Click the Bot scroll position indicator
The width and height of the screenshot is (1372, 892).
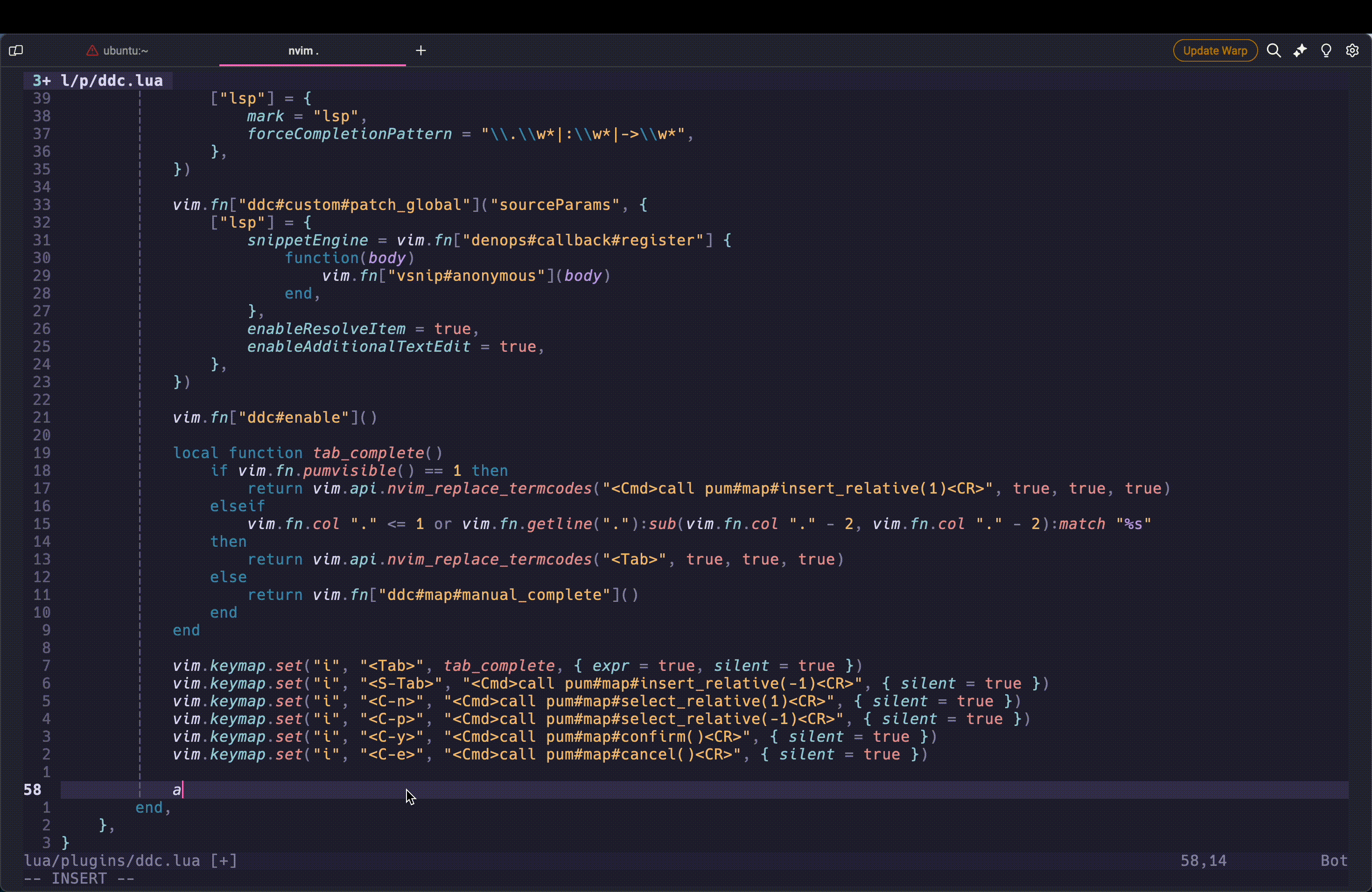point(1334,861)
